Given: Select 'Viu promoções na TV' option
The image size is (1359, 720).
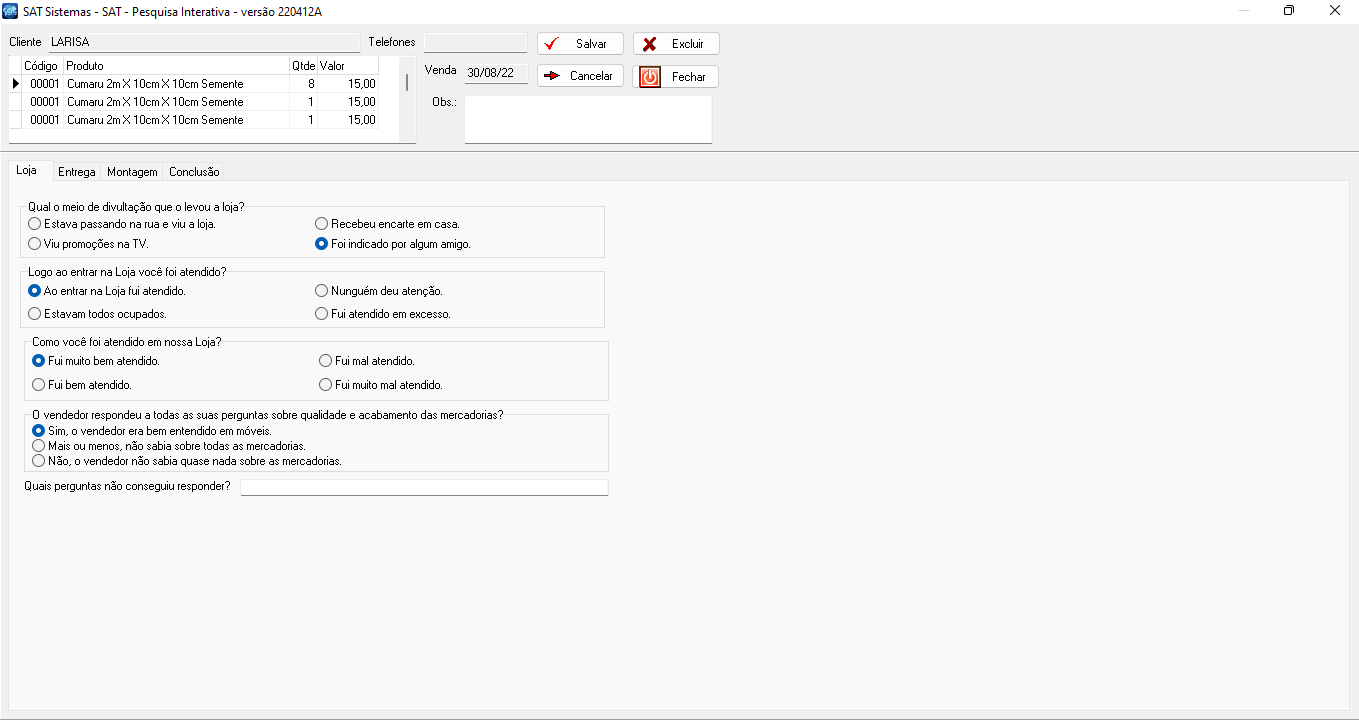Looking at the screenshot, I should pos(35,243).
